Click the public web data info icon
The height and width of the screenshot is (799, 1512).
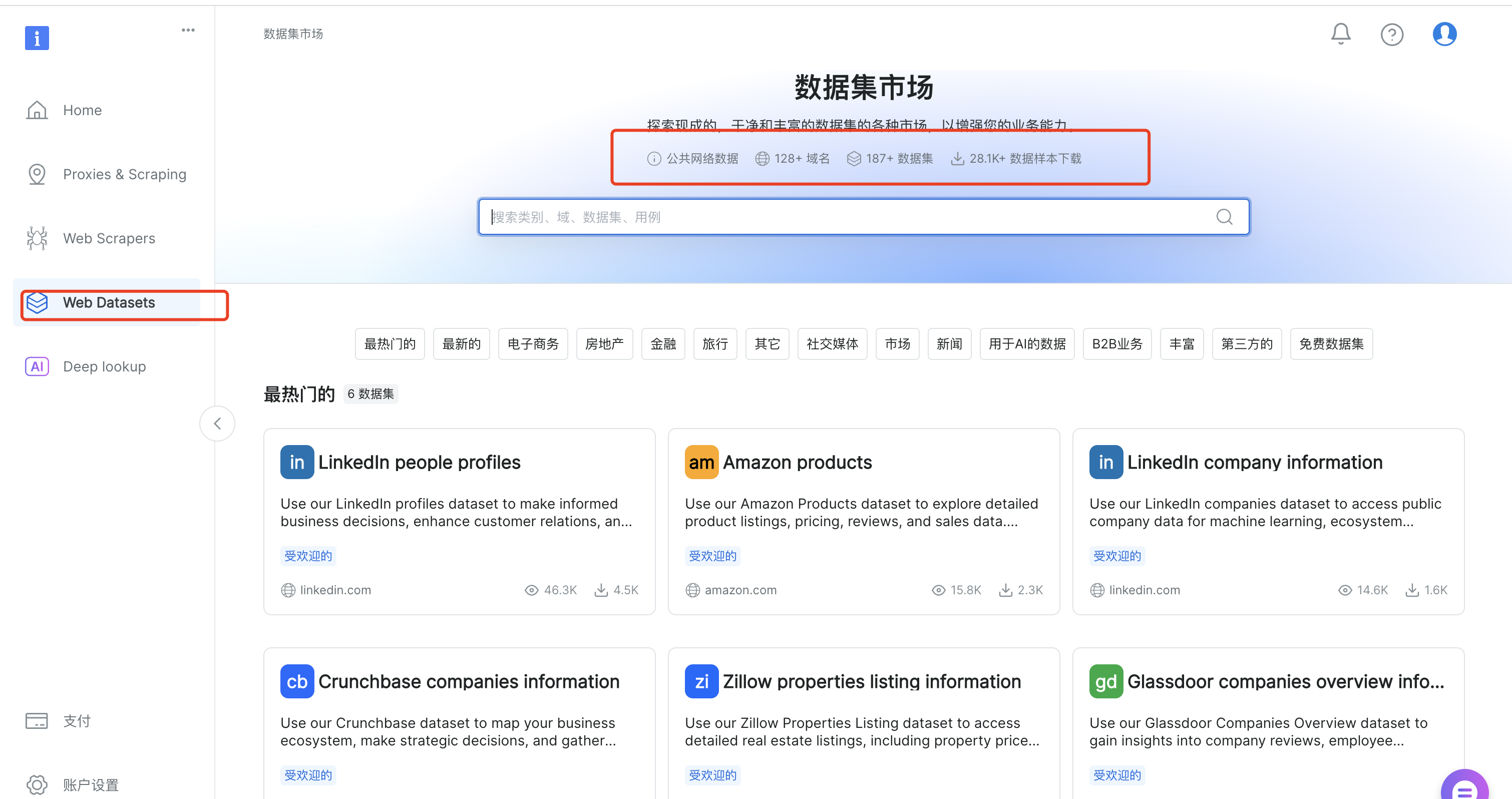click(654, 159)
